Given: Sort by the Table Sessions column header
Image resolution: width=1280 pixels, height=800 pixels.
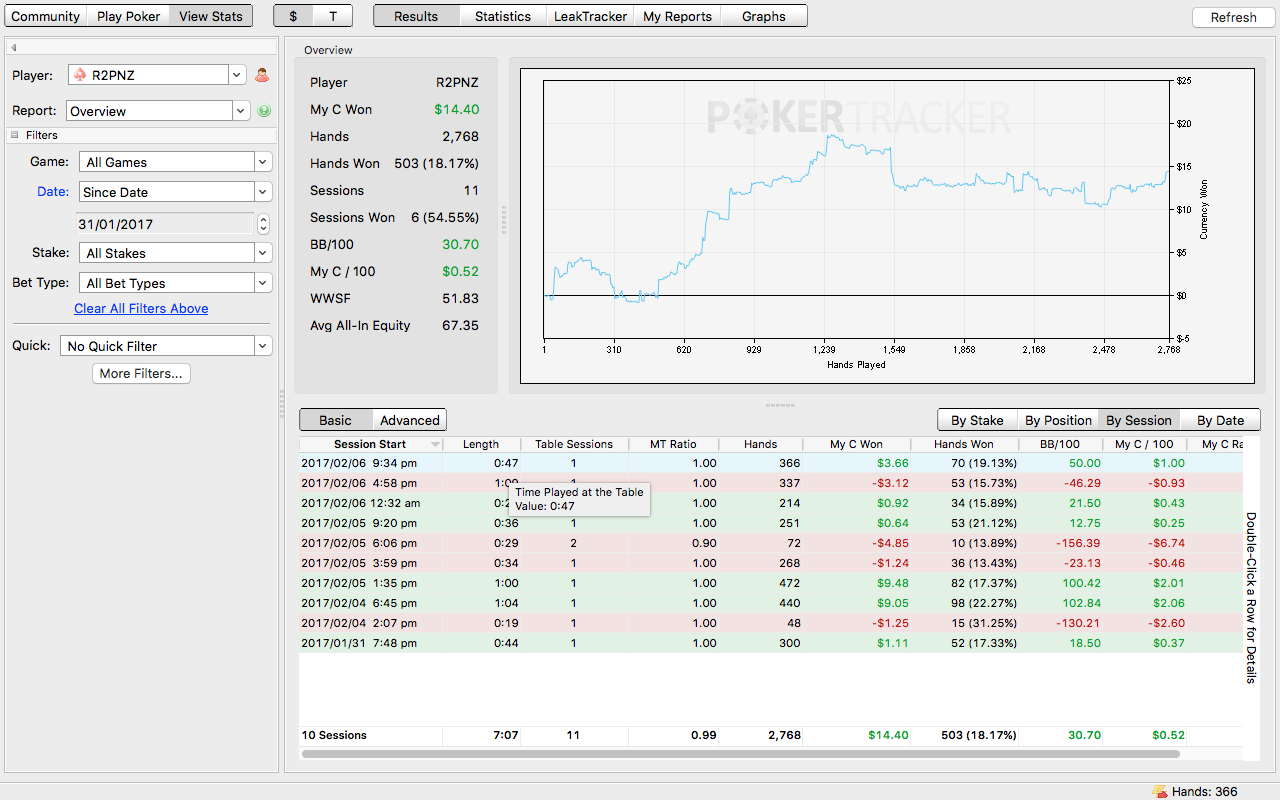Looking at the screenshot, I should 574,444.
